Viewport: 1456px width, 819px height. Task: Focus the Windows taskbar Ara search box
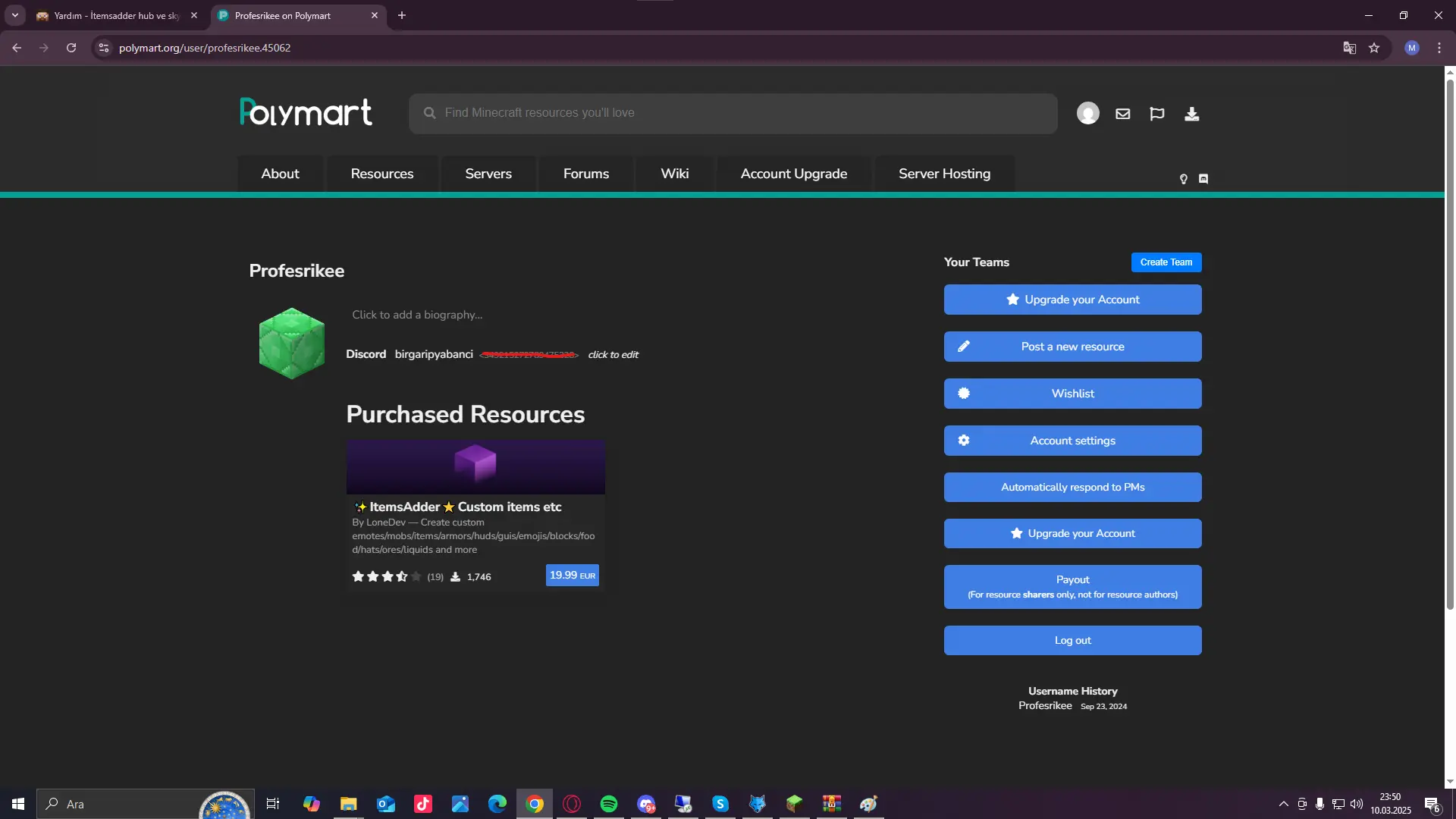click(144, 804)
